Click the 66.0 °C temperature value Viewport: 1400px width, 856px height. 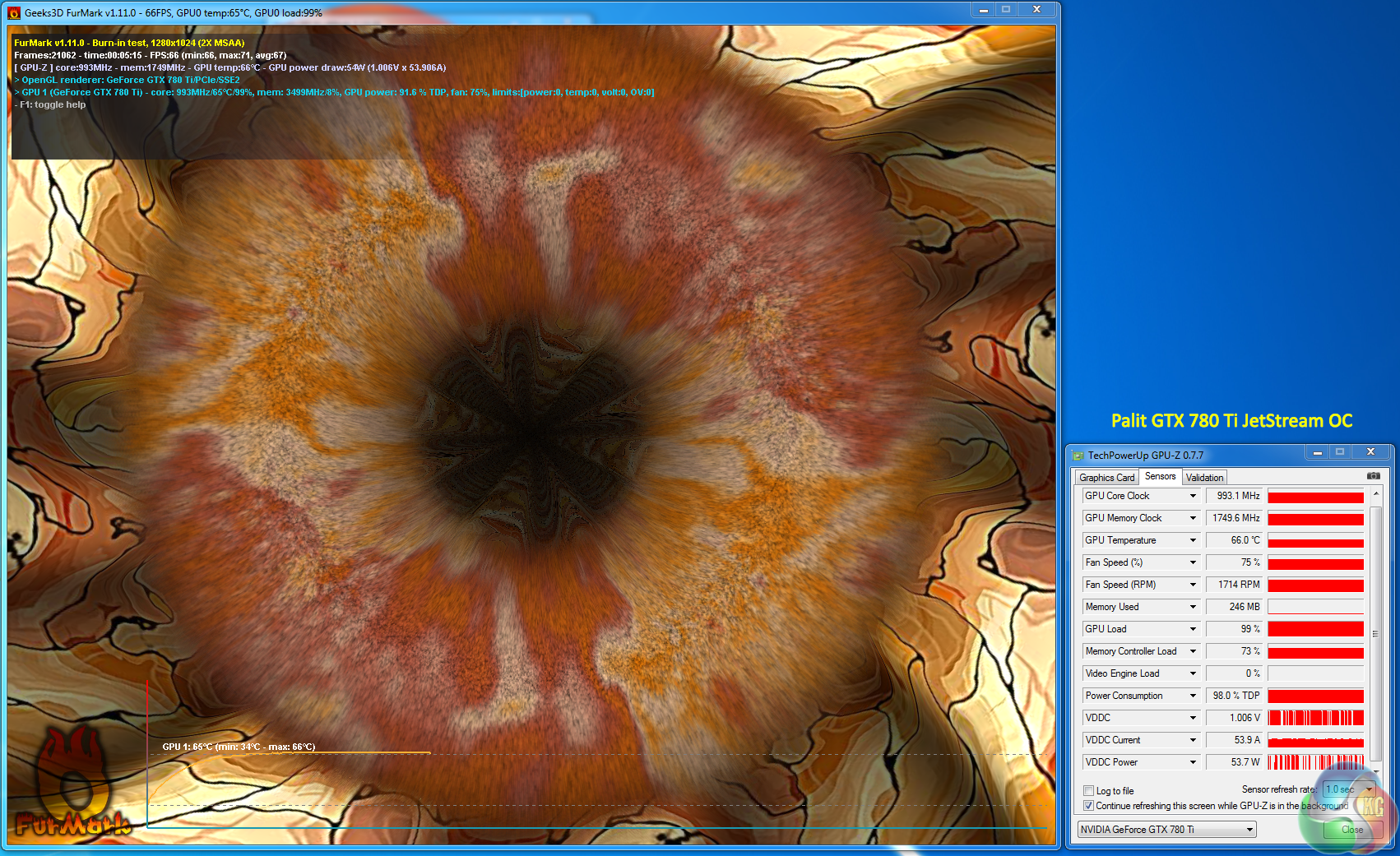click(x=1234, y=540)
